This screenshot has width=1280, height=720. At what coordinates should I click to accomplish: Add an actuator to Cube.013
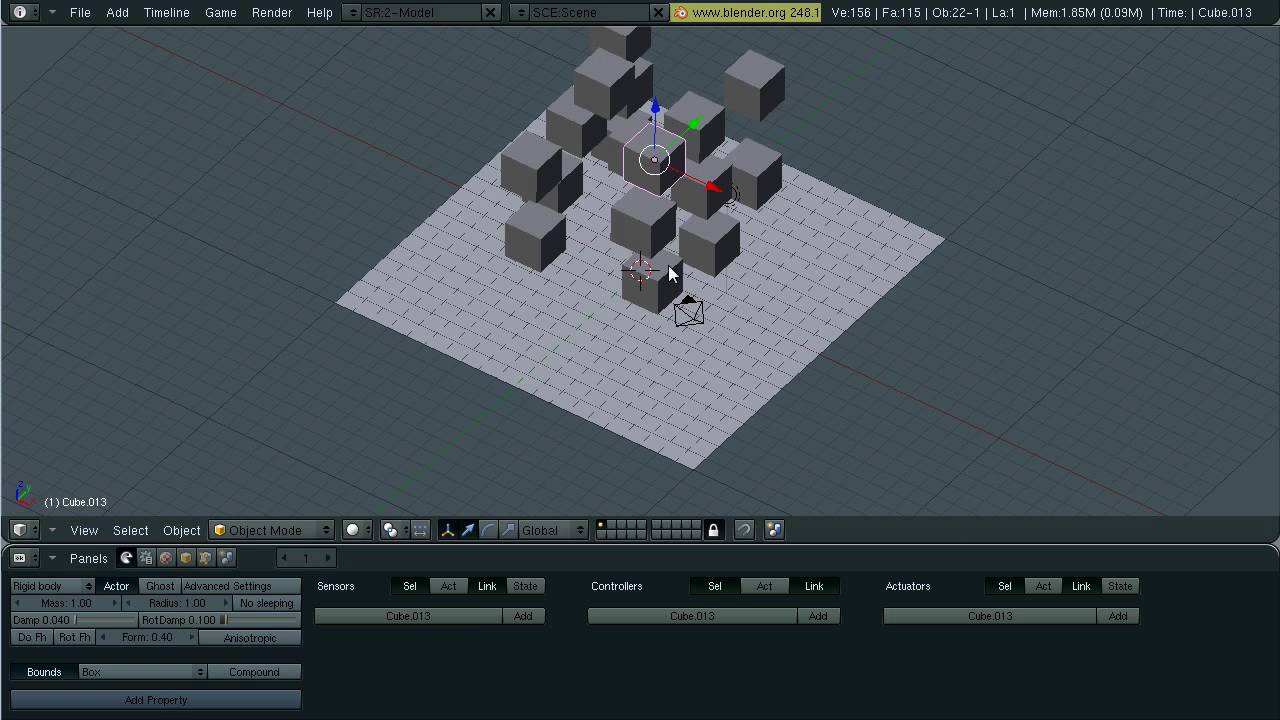click(1118, 616)
